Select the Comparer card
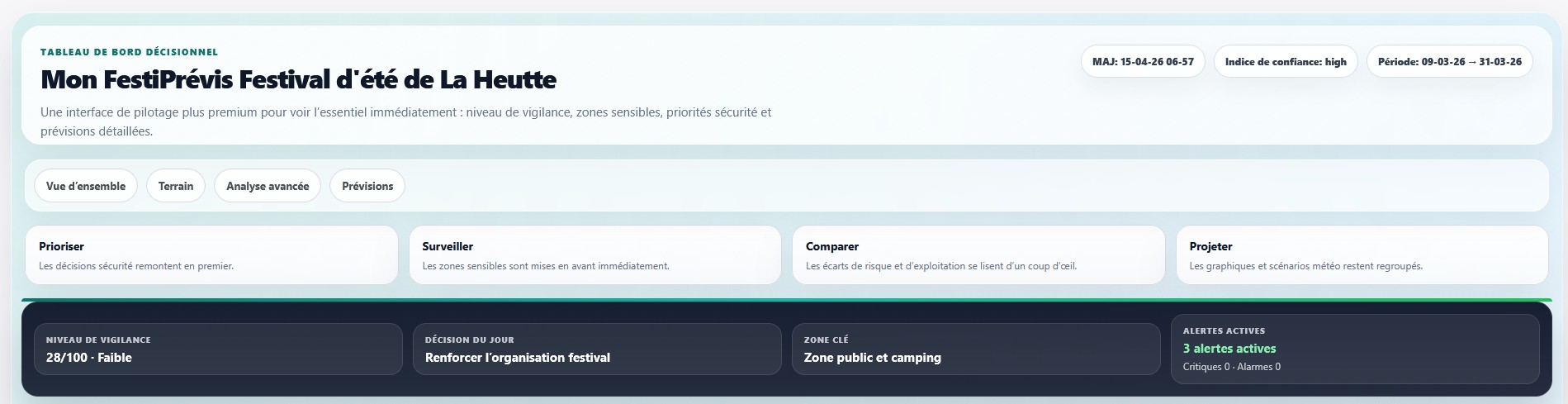The height and width of the screenshot is (404, 1568). click(x=978, y=255)
